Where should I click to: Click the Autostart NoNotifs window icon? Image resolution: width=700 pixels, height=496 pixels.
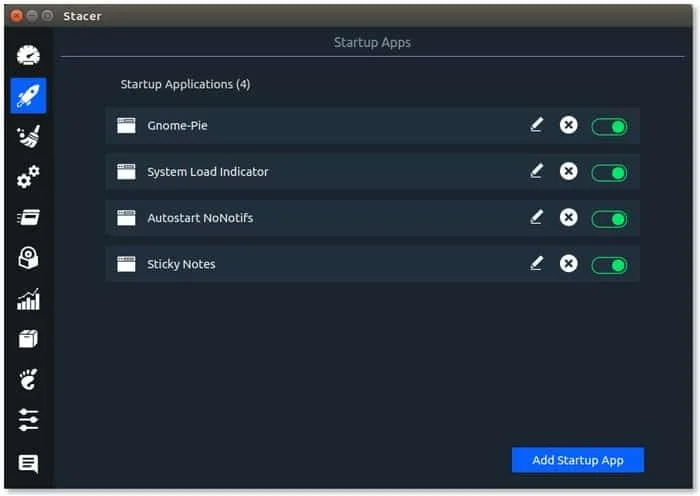pos(126,218)
